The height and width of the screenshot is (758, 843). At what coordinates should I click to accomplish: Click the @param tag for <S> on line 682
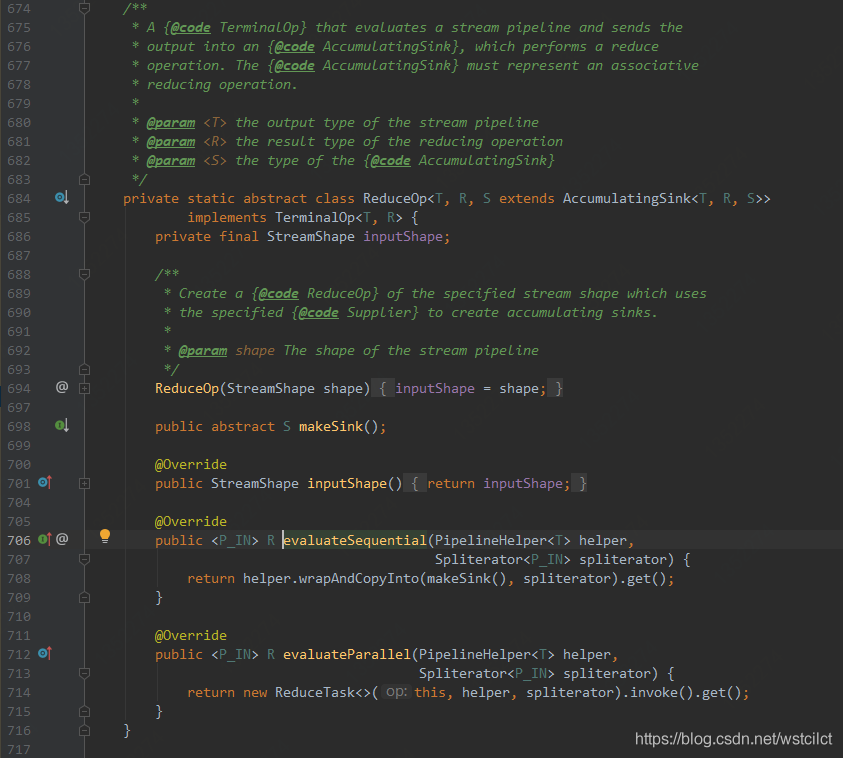tap(171, 161)
